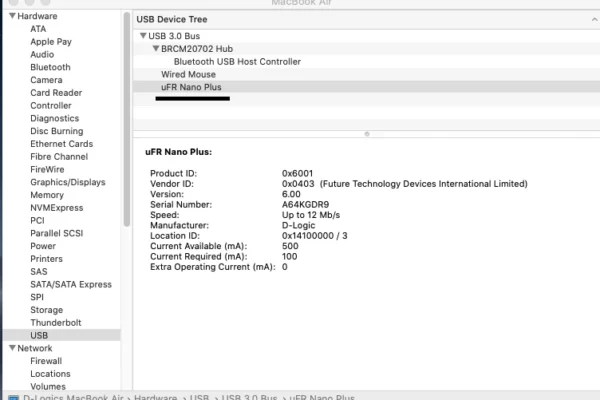The image size is (600, 400).
Task: Select Firewall under Network
Action: [x=46, y=361]
